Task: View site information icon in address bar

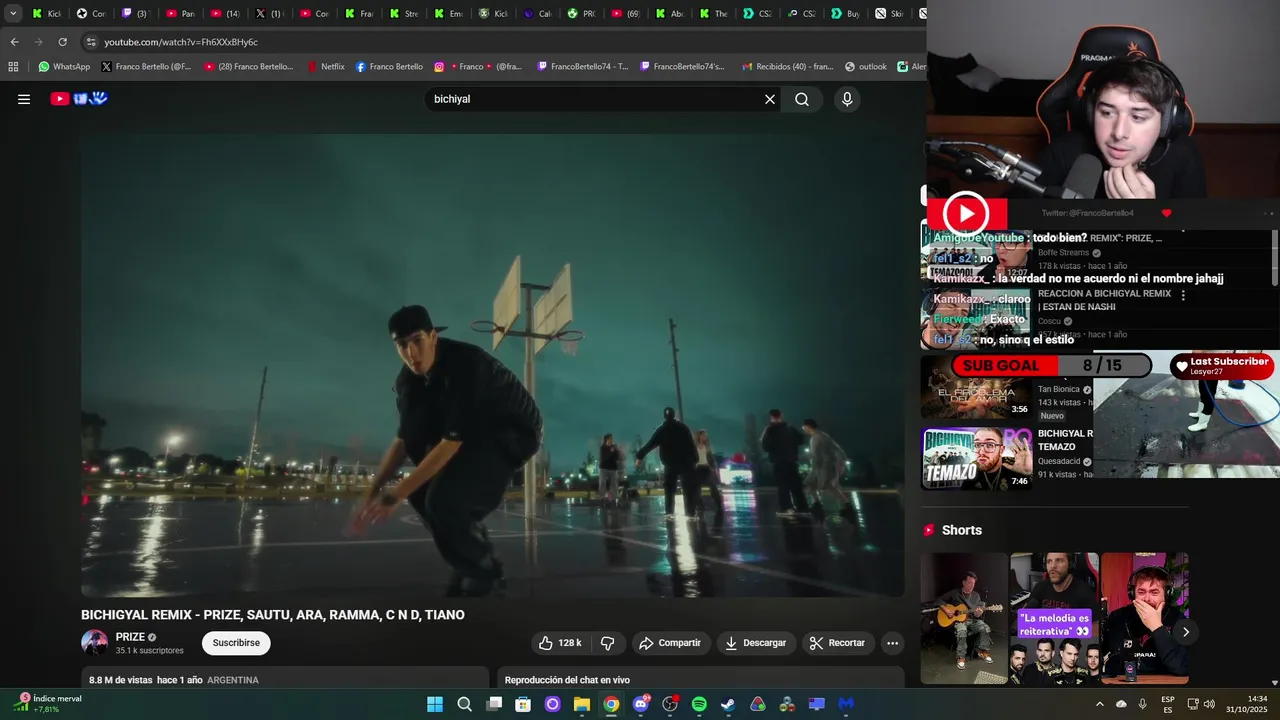Action: pyautogui.click(x=91, y=42)
